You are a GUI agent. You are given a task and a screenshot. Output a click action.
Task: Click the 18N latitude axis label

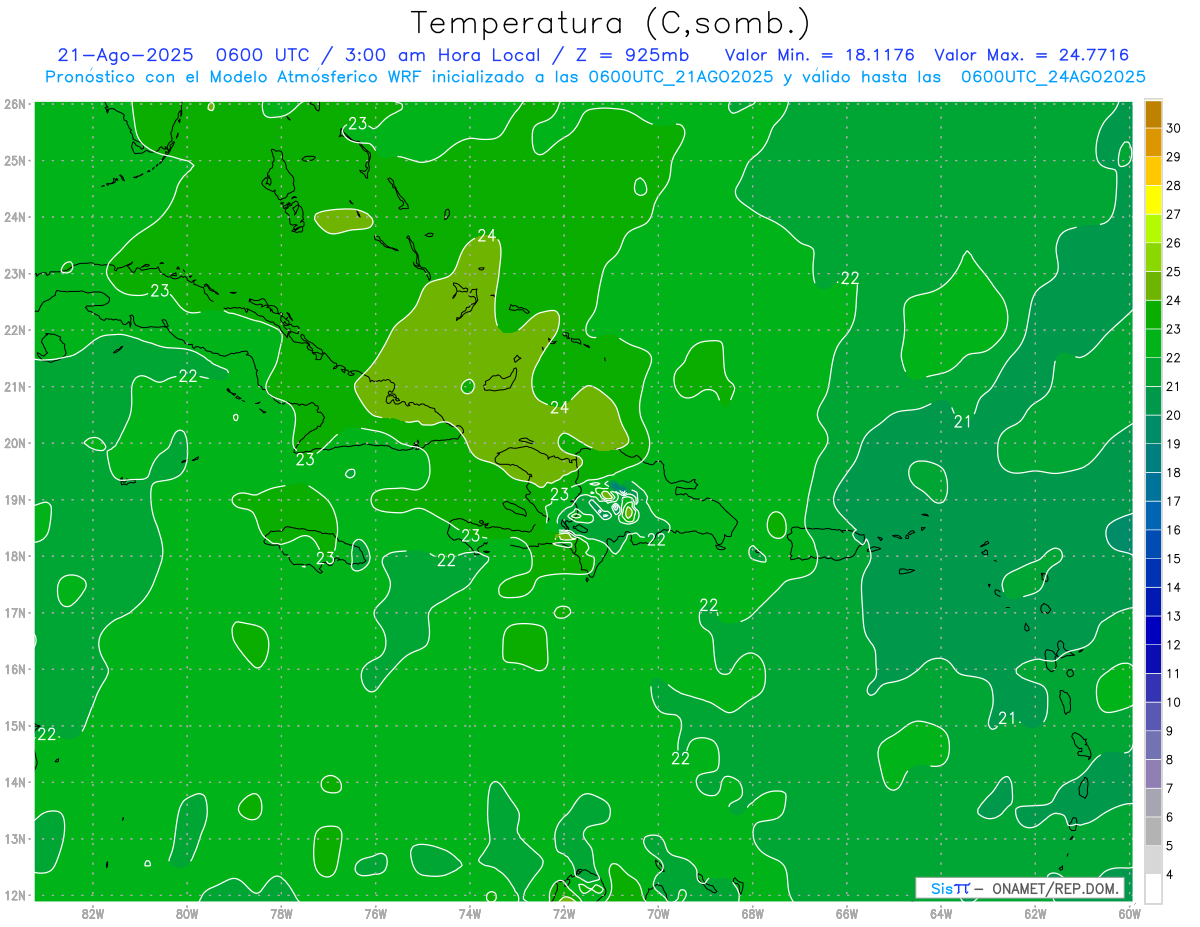14,556
